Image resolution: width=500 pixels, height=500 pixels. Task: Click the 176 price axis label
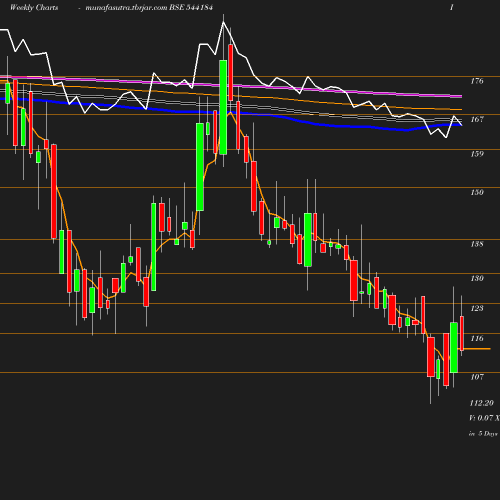(477, 81)
